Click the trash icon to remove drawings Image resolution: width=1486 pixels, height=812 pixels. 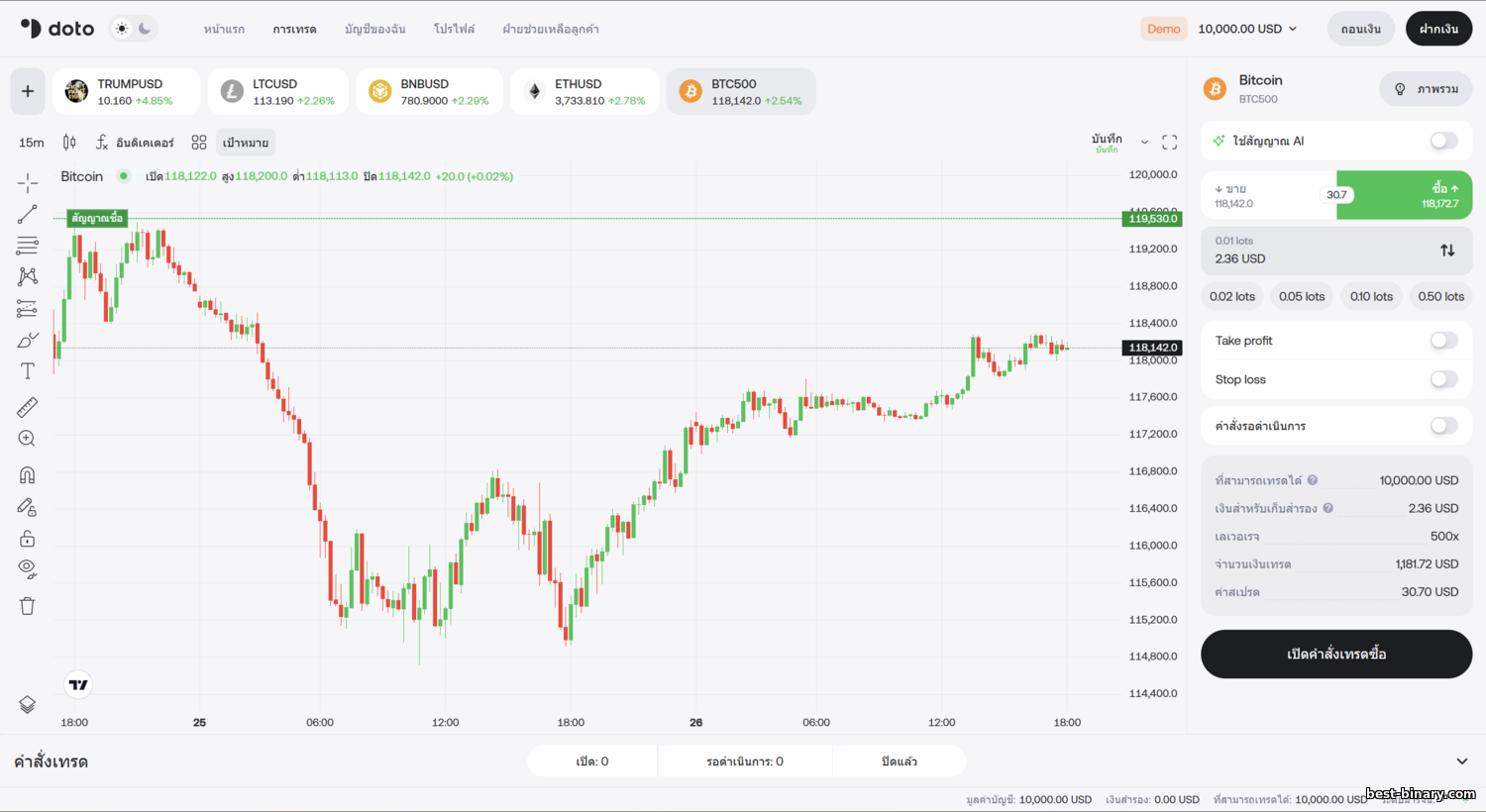point(28,606)
